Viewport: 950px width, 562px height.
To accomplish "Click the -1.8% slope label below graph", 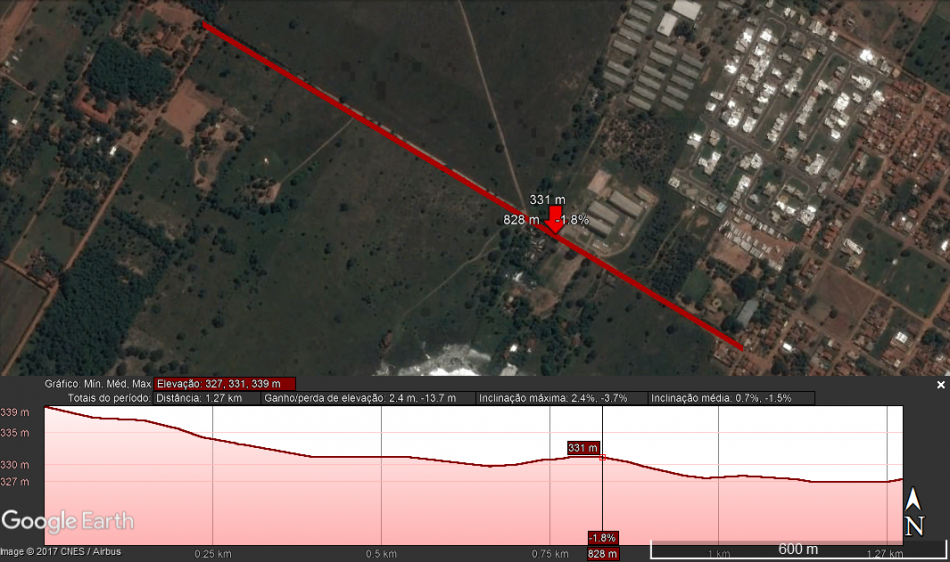I will coord(603,538).
